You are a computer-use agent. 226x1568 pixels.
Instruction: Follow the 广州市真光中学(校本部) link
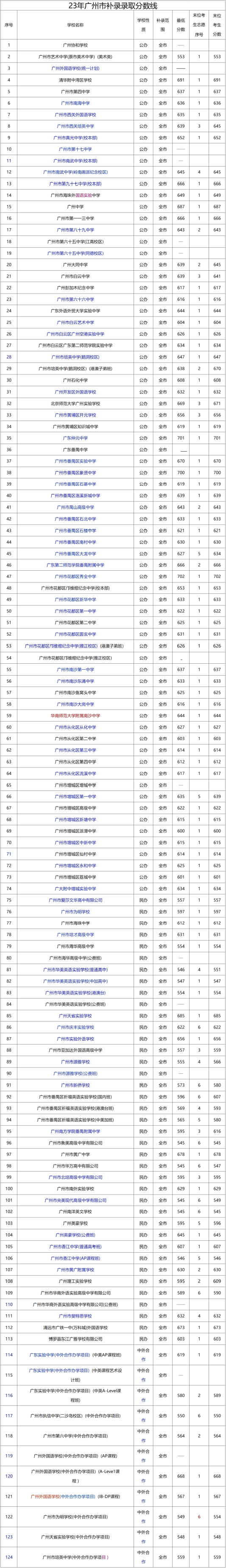(x=75, y=138)
